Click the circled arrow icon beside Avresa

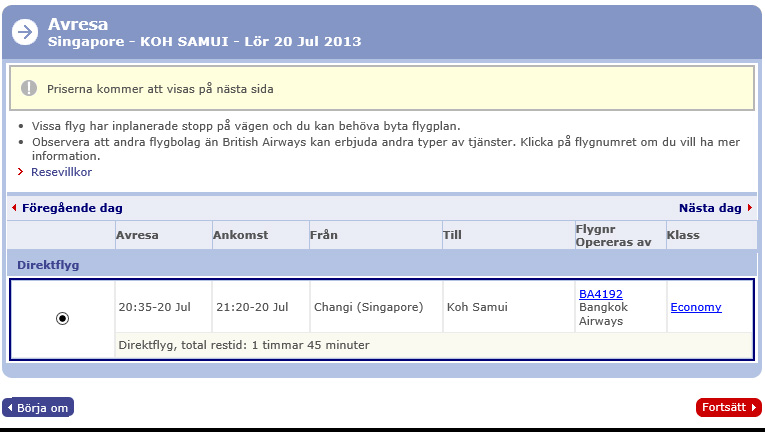pos(24,32)
